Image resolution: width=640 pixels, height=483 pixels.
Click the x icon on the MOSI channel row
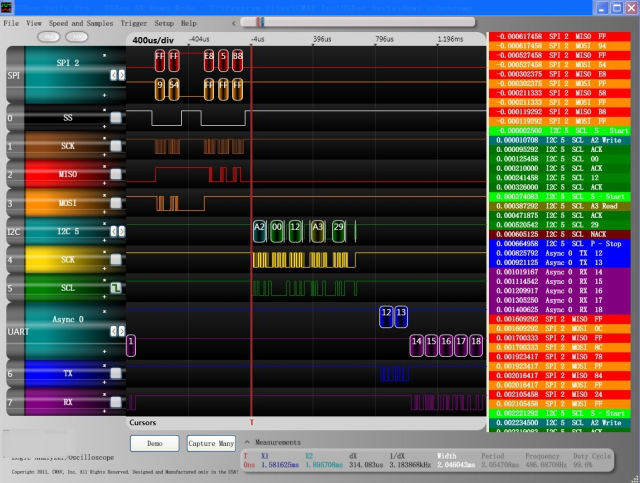click(x=104, y=195)
